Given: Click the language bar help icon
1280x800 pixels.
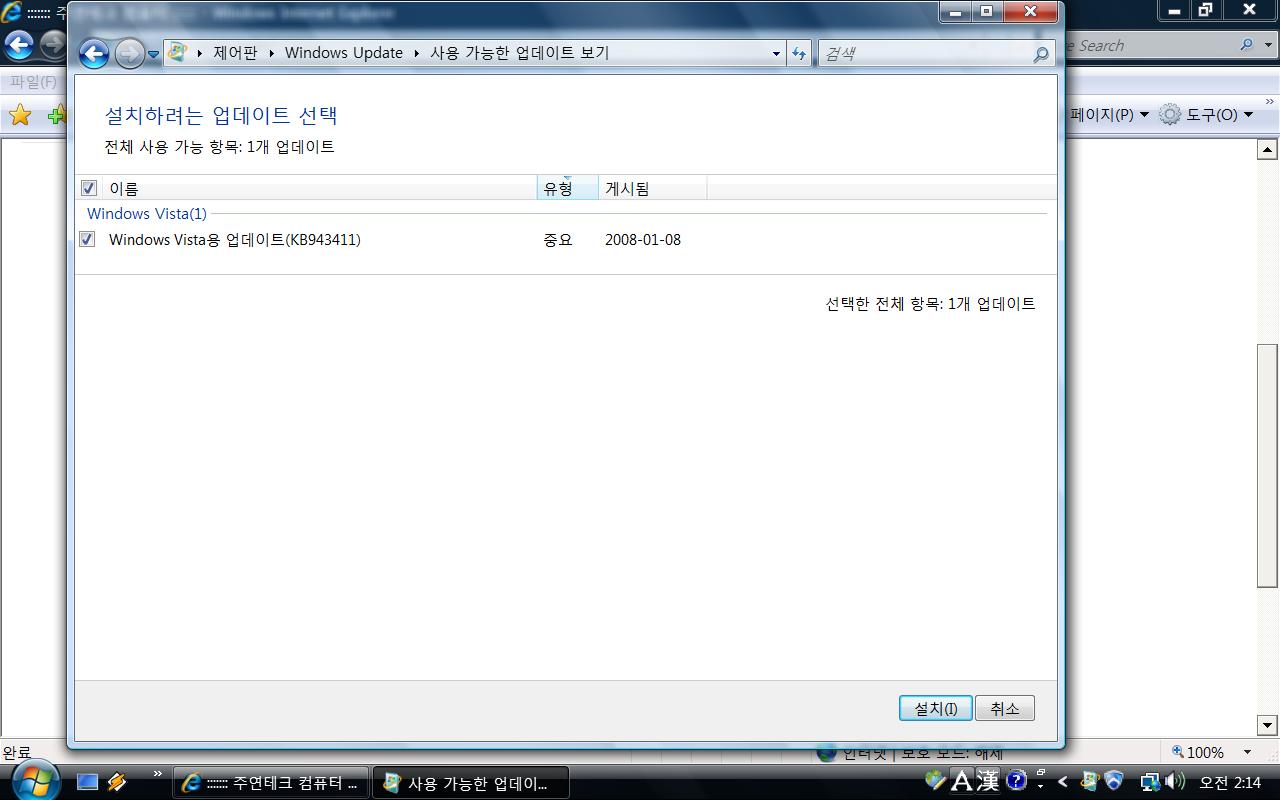Looking at the screenshot, I should pos(1016,781).
